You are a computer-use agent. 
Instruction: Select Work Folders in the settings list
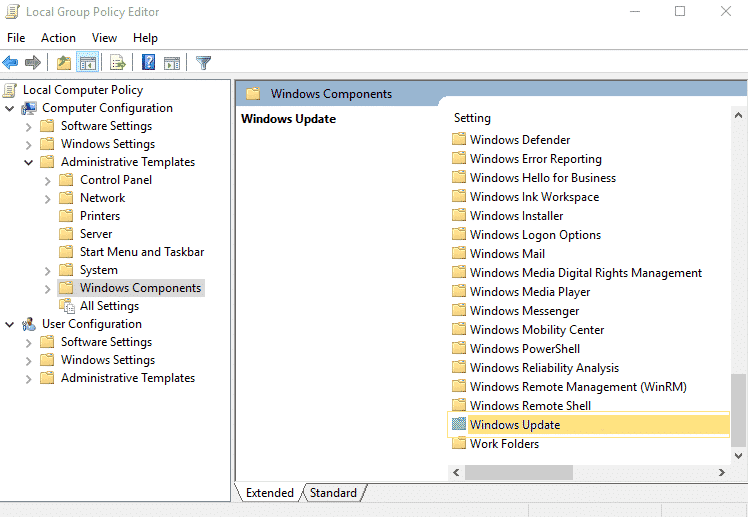pyautogui.click(x=504, y=444)
